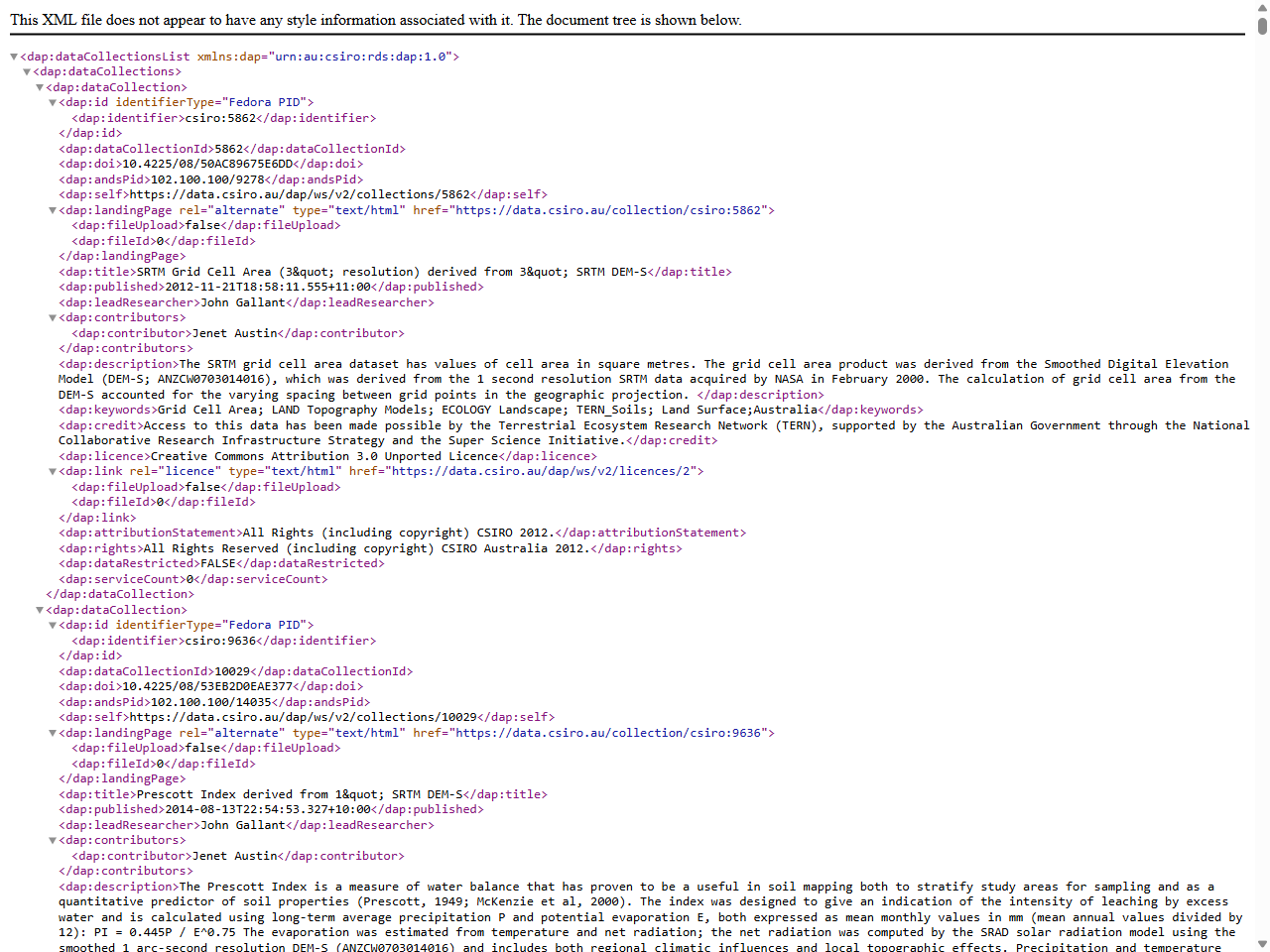
Task: Collapse the first dap:contributors node
Action: 53,318
